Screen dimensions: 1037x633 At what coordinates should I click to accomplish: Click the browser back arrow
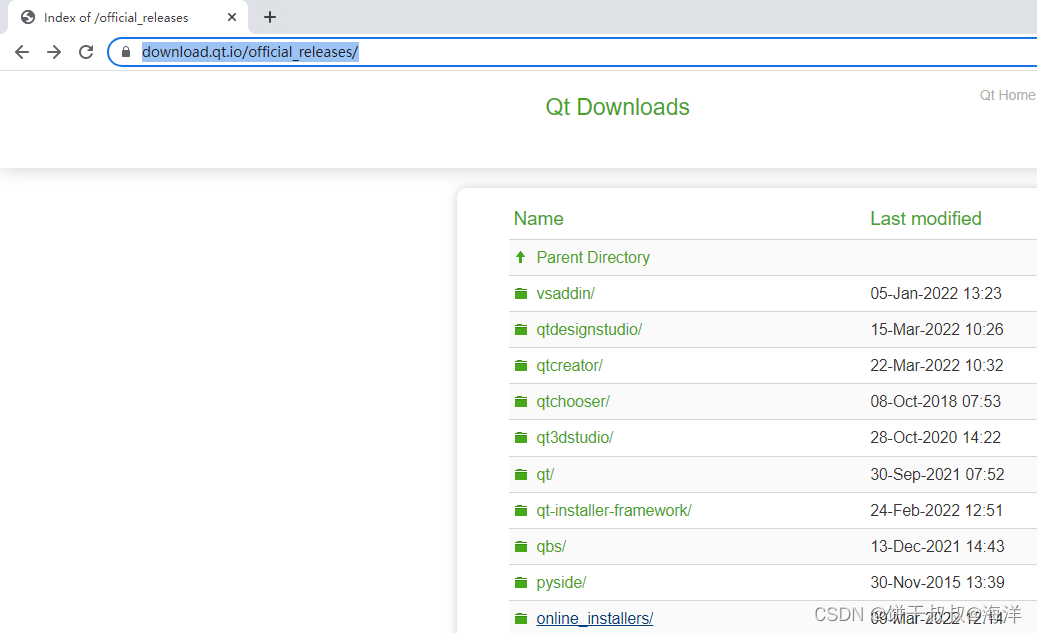[x=21, y=51]
